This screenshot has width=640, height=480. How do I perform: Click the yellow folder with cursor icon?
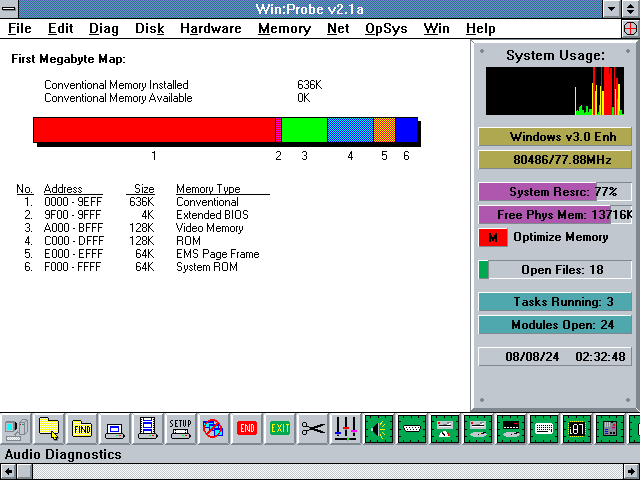point(49,429)
